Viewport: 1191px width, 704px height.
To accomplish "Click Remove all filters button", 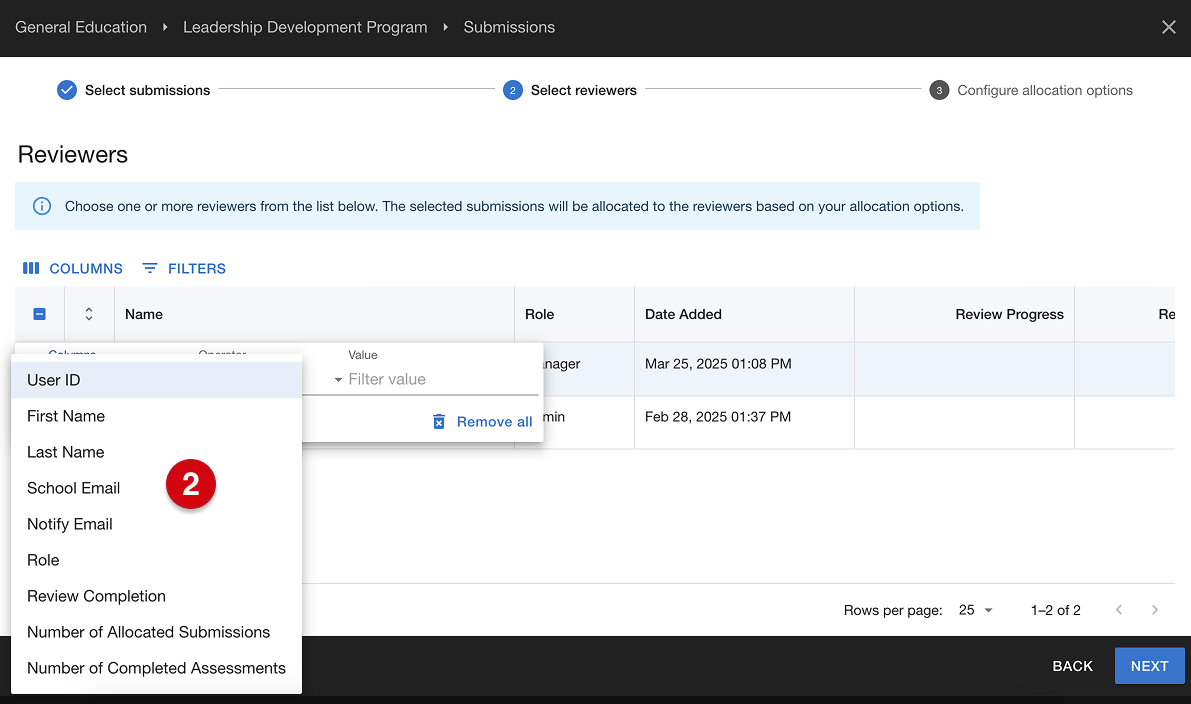I will point(482,421).
